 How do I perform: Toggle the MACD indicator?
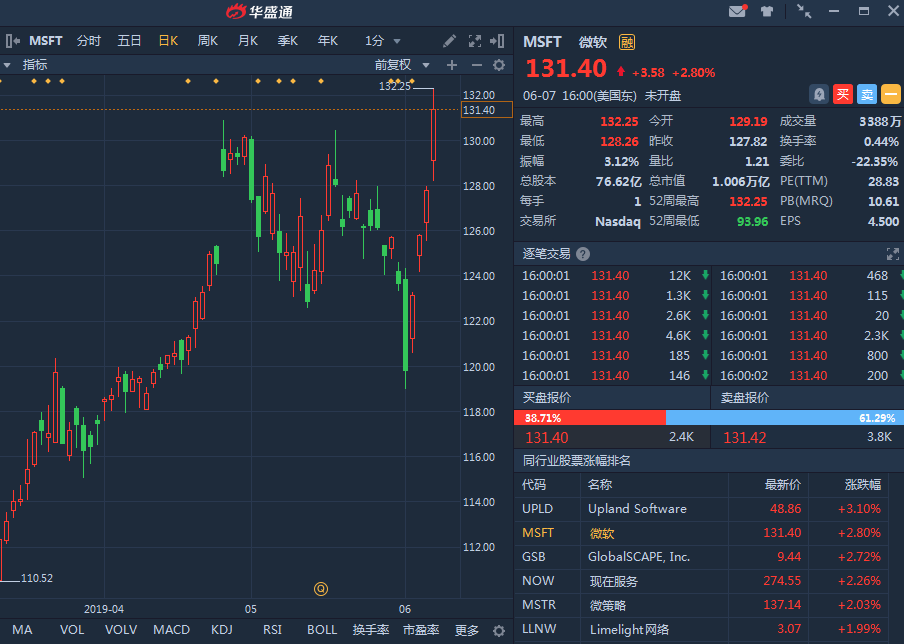pos(171,630)
